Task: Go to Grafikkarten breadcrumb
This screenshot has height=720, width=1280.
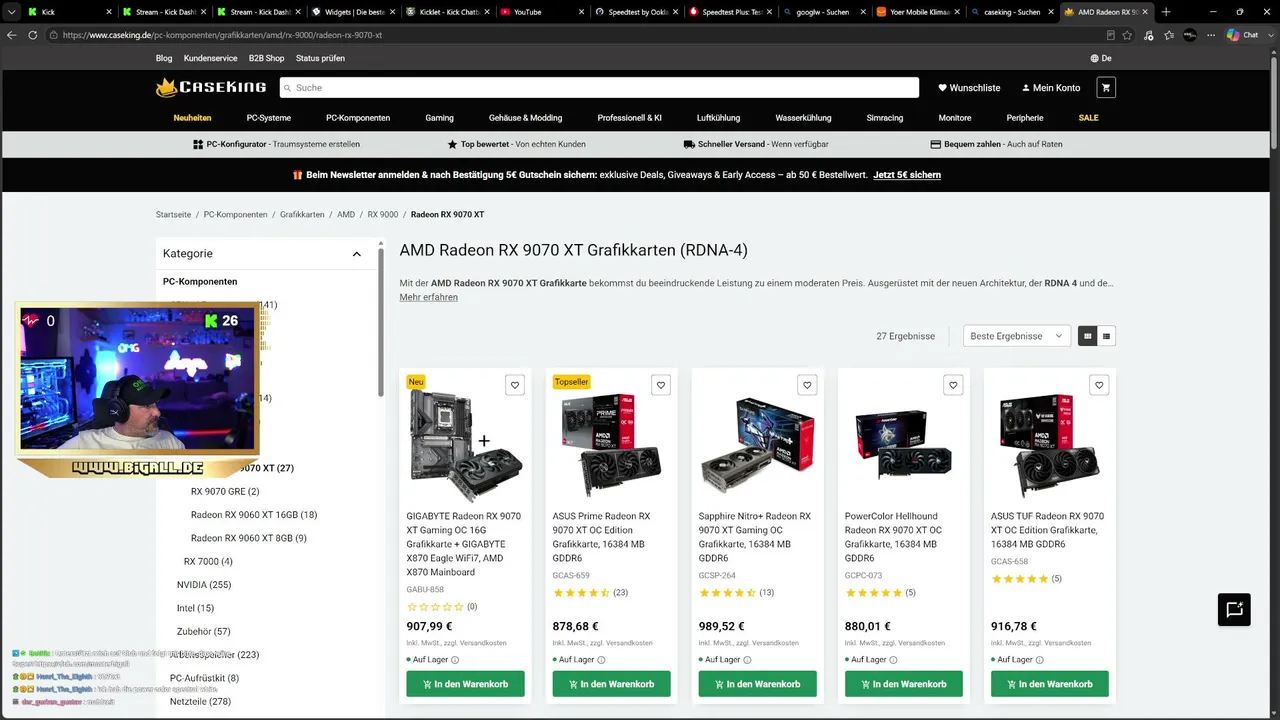Action: click(x=302, y=215)
